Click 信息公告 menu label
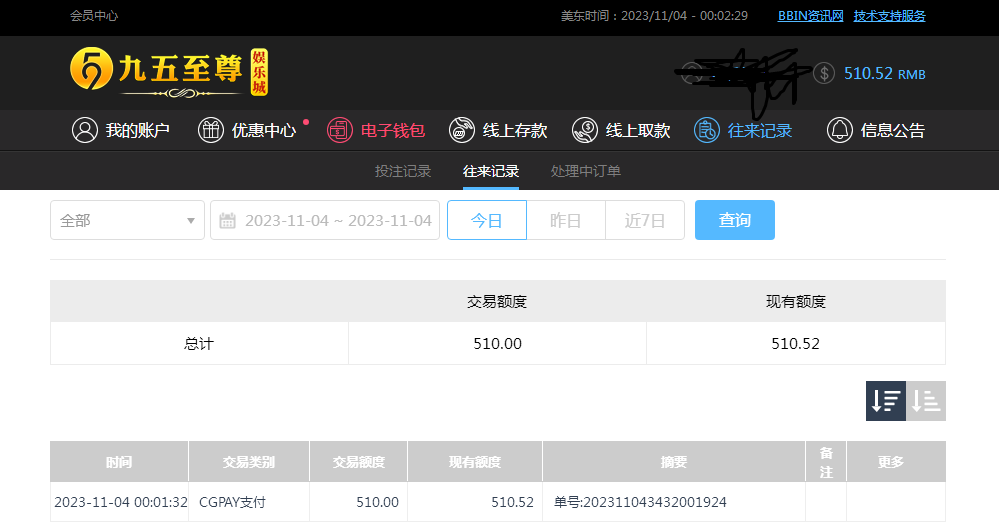 pyautogui.click(x=893, y=130)
